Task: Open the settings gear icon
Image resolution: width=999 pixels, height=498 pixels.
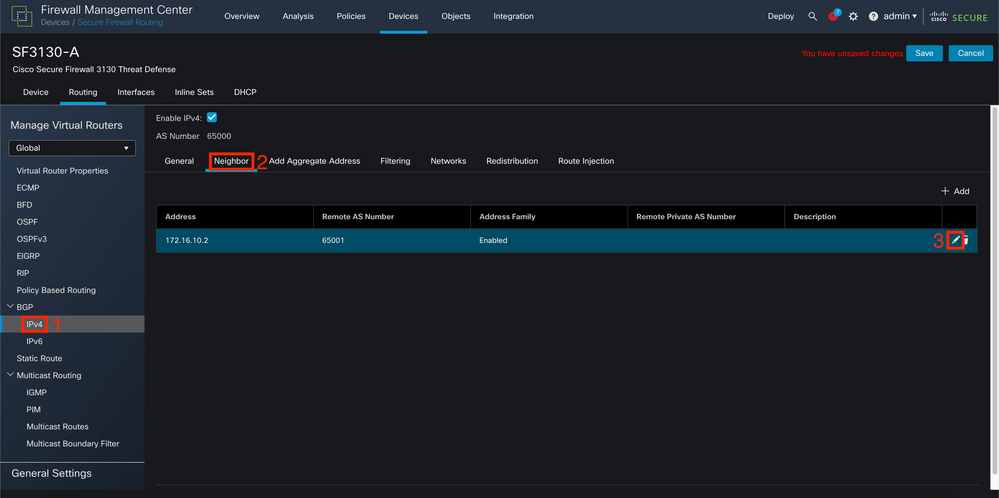Action: click(x=854, y=17)
